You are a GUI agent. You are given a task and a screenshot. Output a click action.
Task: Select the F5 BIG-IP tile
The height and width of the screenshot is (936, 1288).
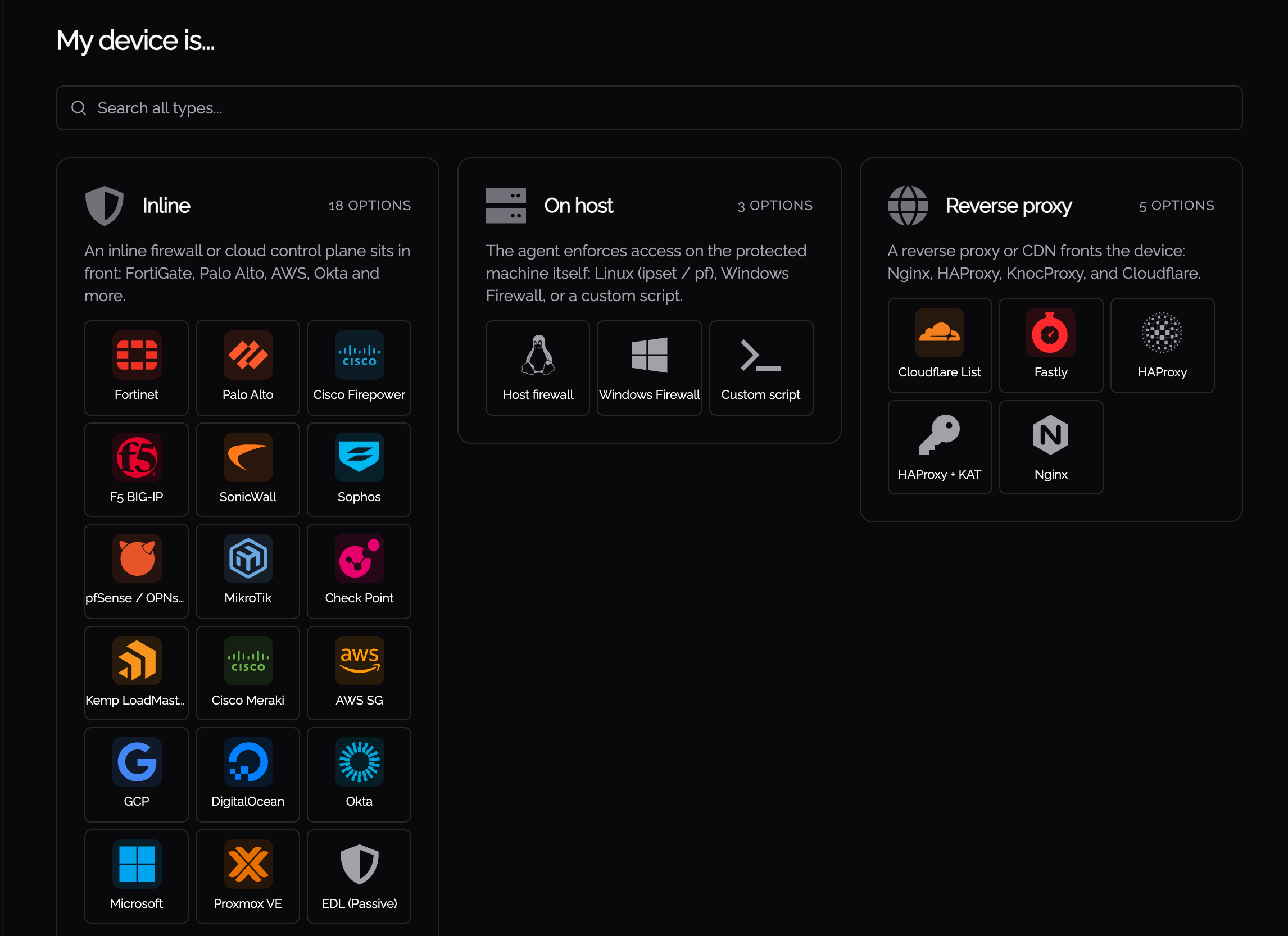[x=137, y=470]
